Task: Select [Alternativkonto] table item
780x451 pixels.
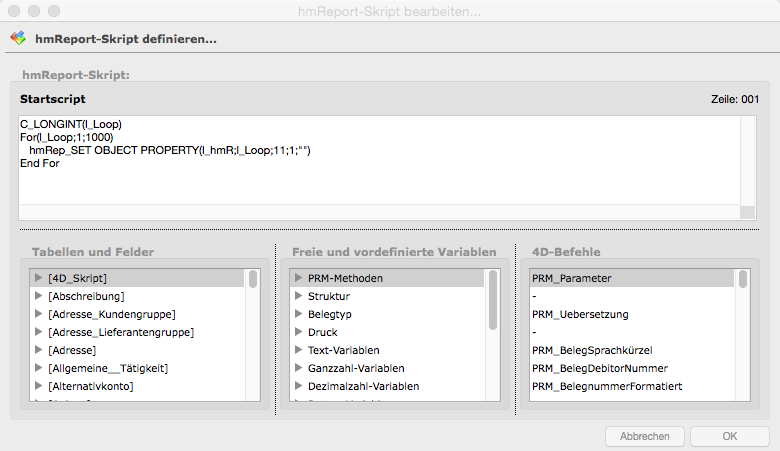Action: coord(90,386)
